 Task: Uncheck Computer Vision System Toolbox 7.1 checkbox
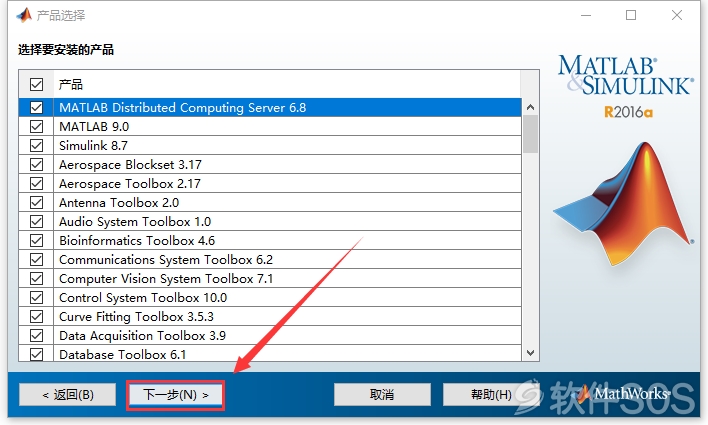(36, 278)
